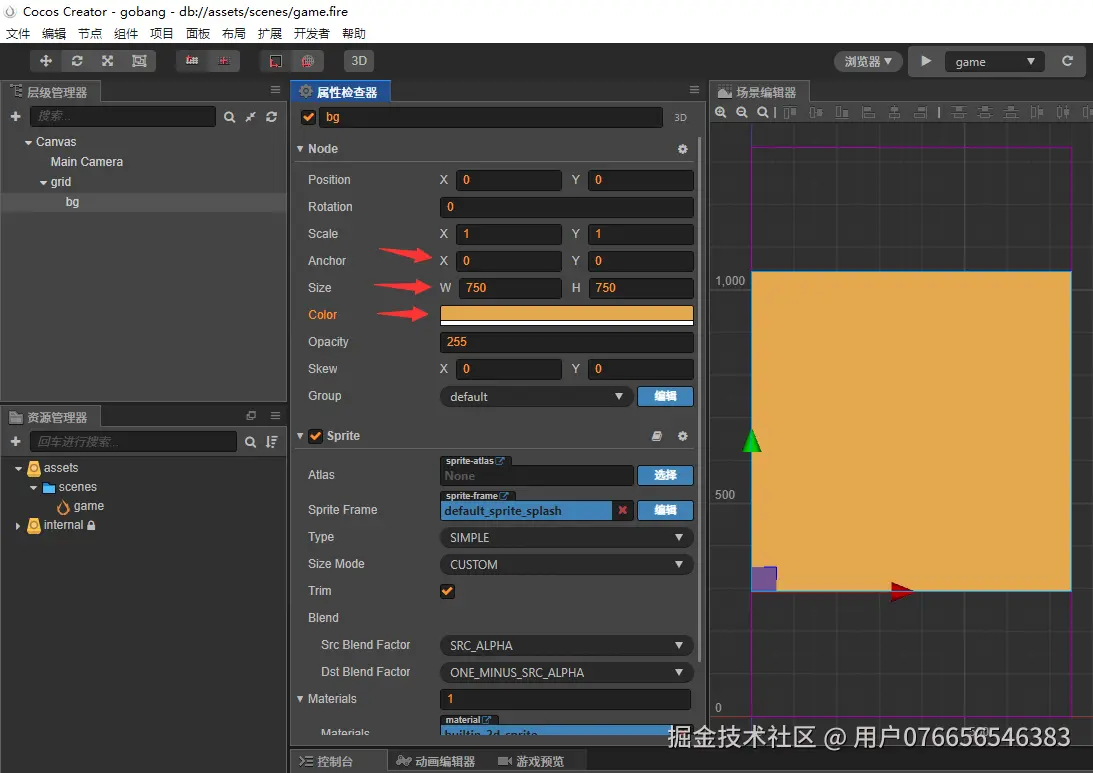Zoom in on the scene editor
Screen dimensions: 1093x773
[x=721, y=112]
